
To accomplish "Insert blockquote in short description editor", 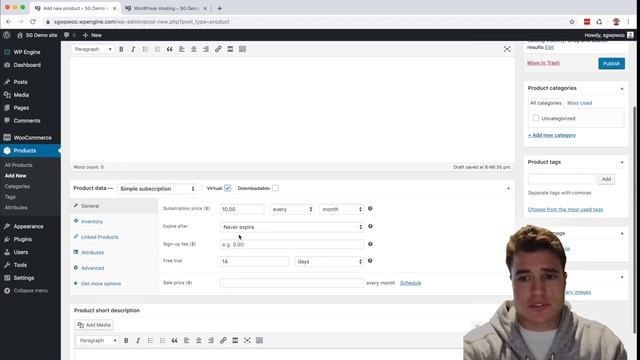I will (174, 340).
